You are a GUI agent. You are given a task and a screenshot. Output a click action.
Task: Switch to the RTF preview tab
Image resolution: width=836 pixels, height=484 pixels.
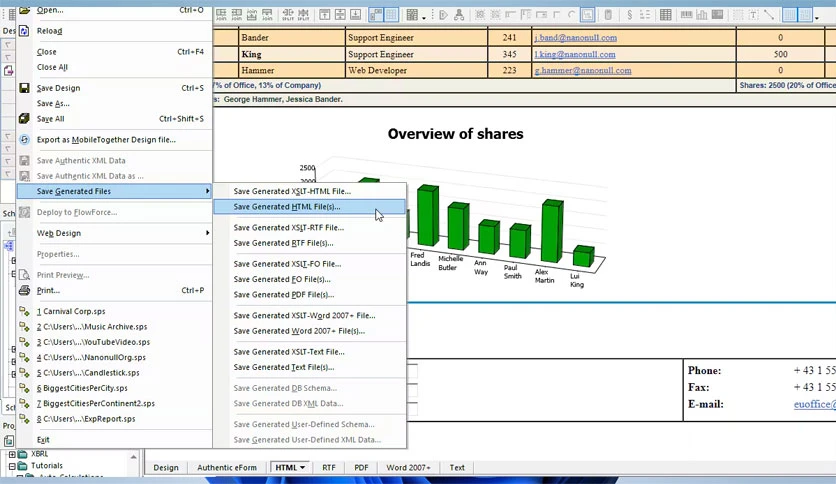click(x=328, y=467)
